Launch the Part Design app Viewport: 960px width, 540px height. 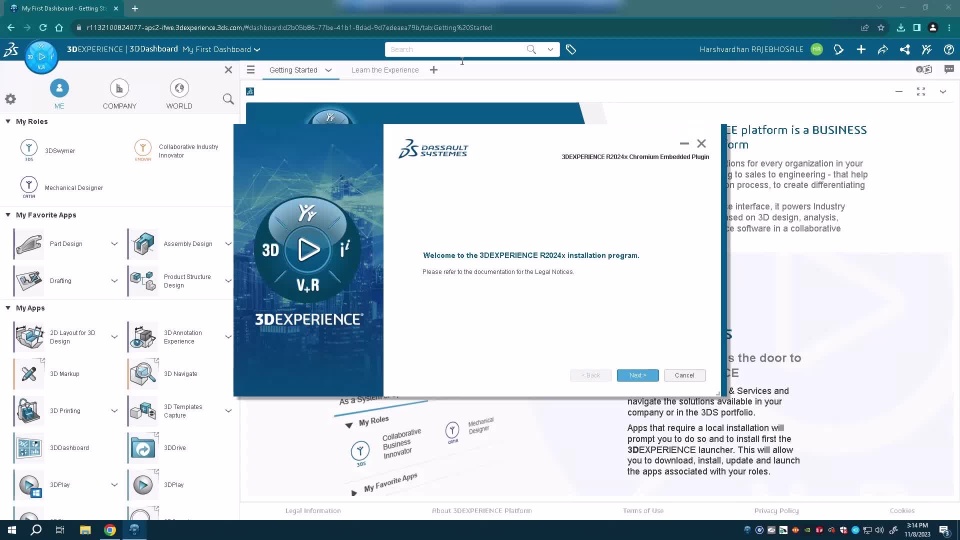pos(49,244)
